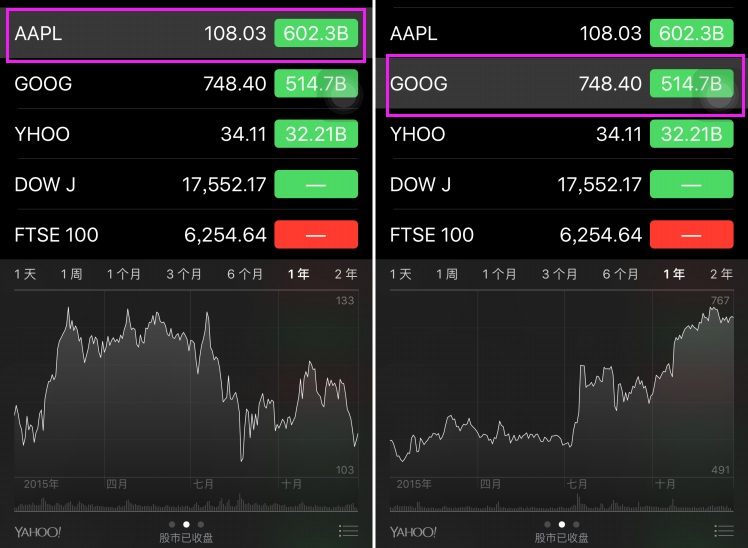
Task: Select the 1天 range in left chart
Action: tap(25, 274)
